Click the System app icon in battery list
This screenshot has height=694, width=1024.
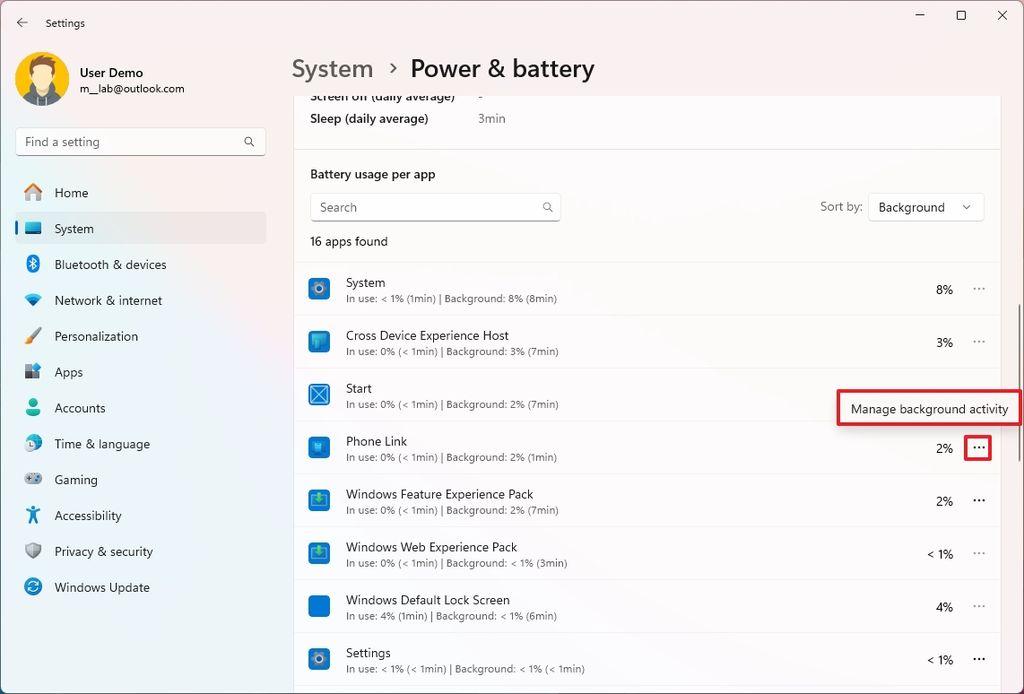pos(319,289)
